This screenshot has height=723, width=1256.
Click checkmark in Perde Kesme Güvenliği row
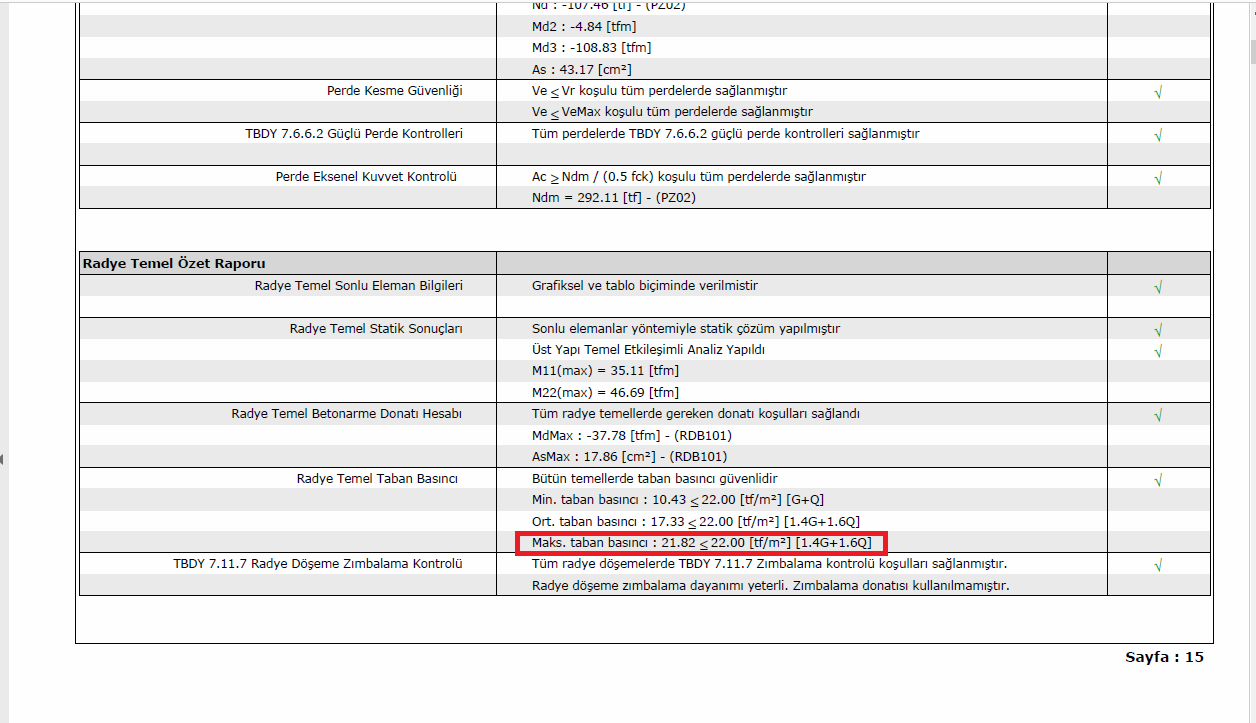(x=1158, y=92)
